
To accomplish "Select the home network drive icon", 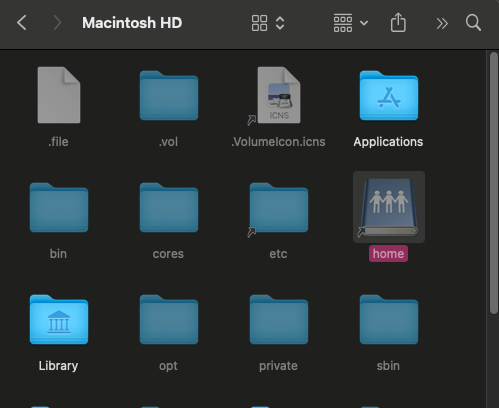I will [389, 207].
